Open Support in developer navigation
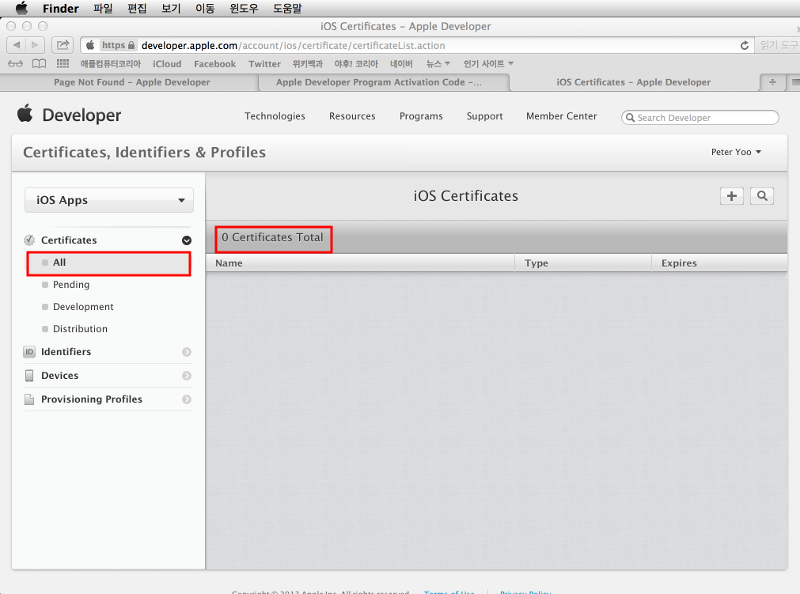 (485, 116)
